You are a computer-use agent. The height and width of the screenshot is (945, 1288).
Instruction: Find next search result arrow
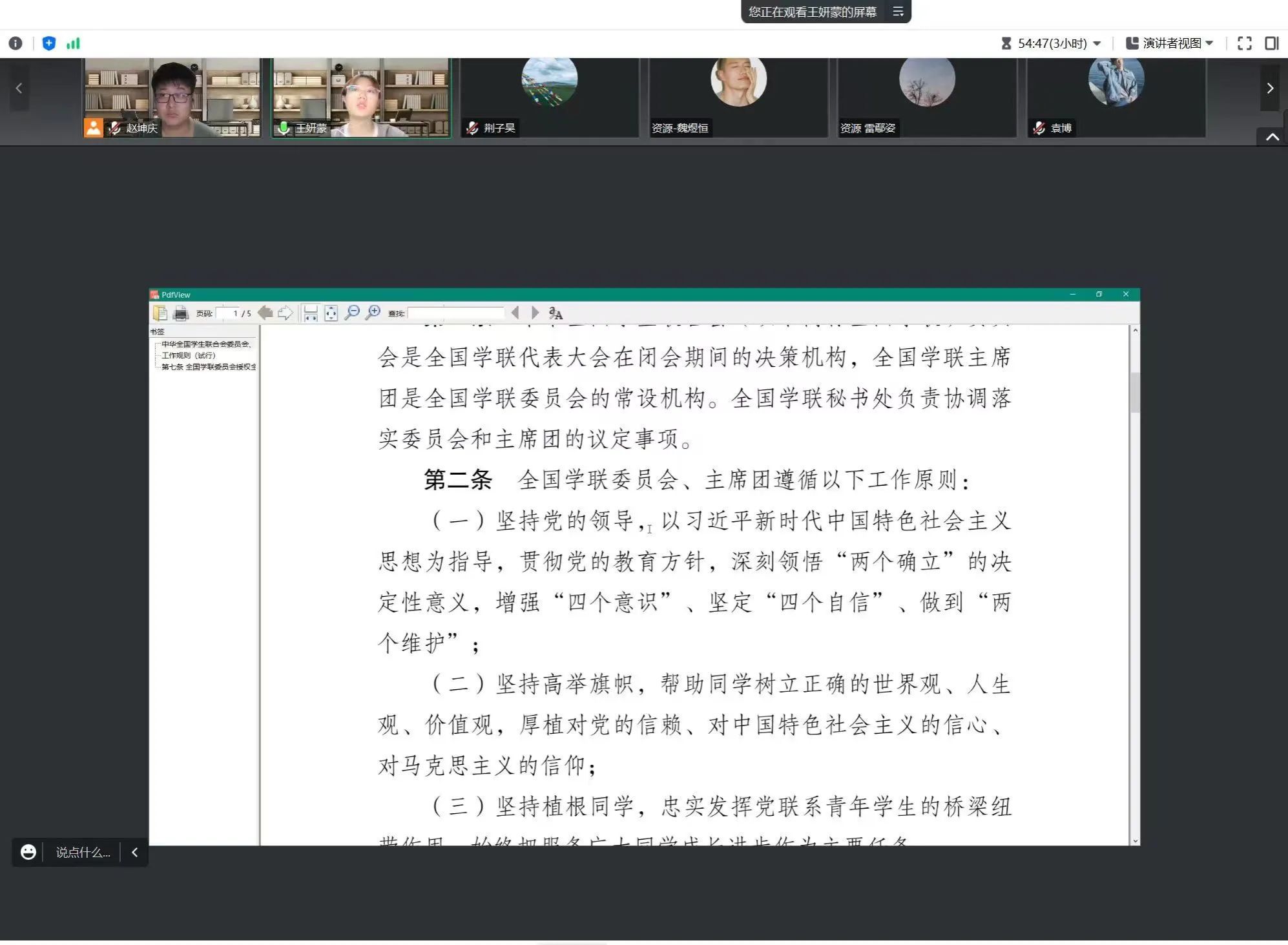(x=535, y=313)
